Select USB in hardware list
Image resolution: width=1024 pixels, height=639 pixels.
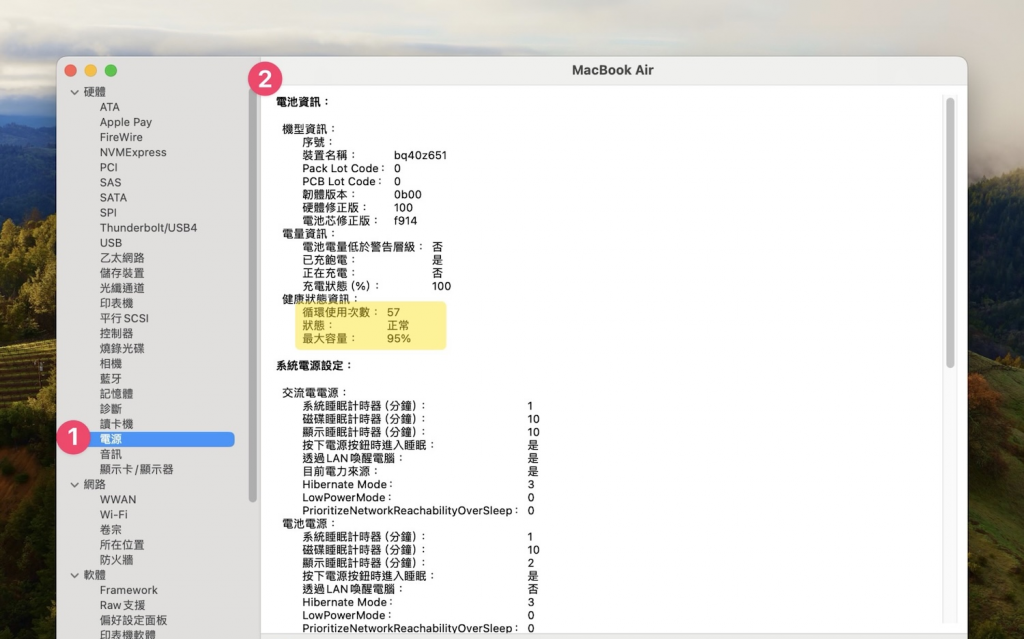click(x=110, y=242)
